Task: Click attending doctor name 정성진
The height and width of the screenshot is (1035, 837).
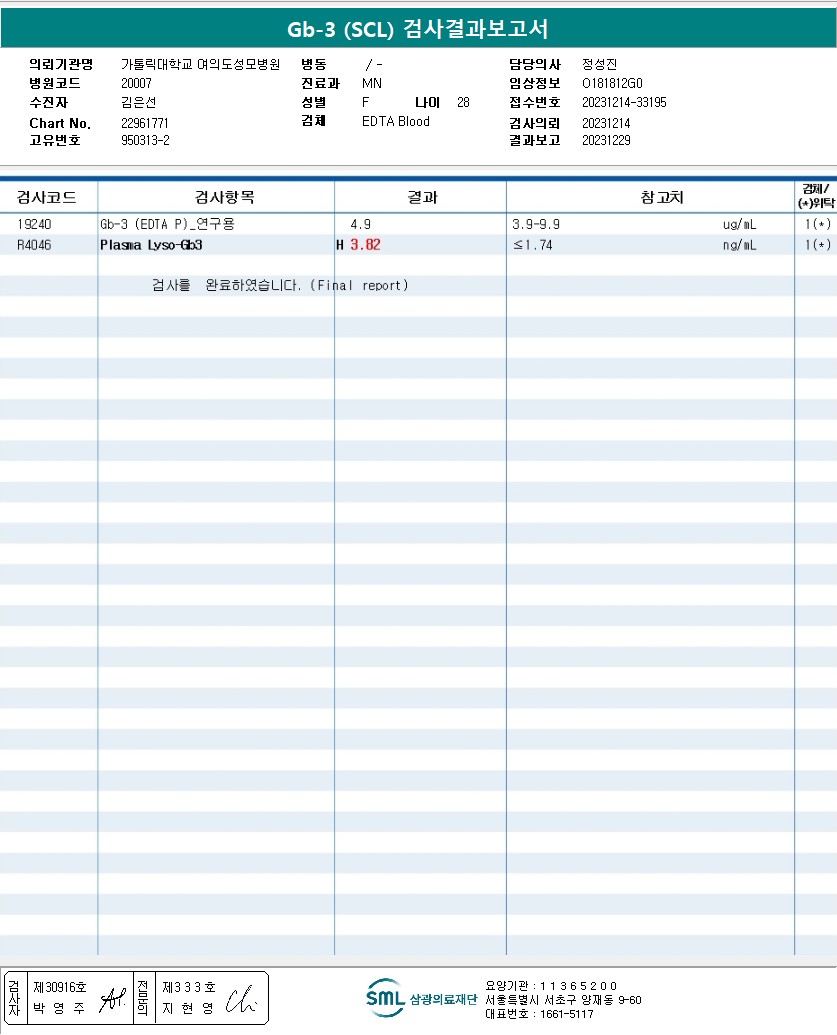Action: pos(599,64)
